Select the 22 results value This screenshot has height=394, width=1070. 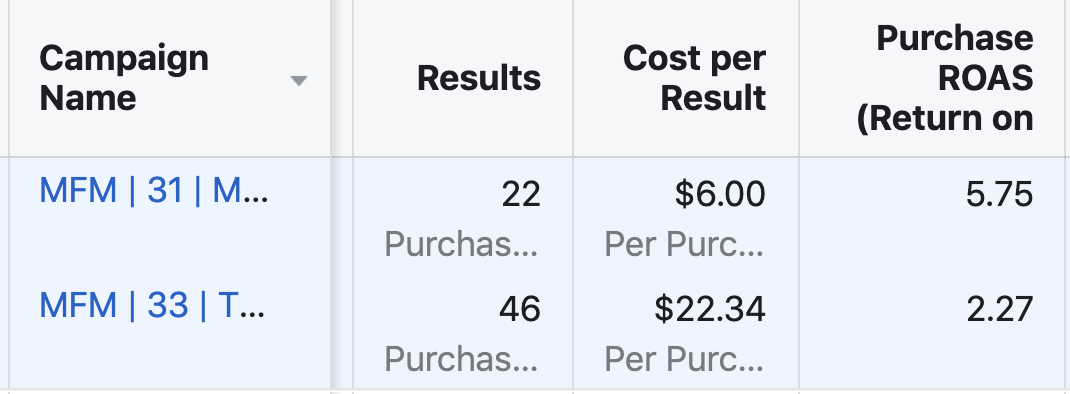[x=521, y=195]
